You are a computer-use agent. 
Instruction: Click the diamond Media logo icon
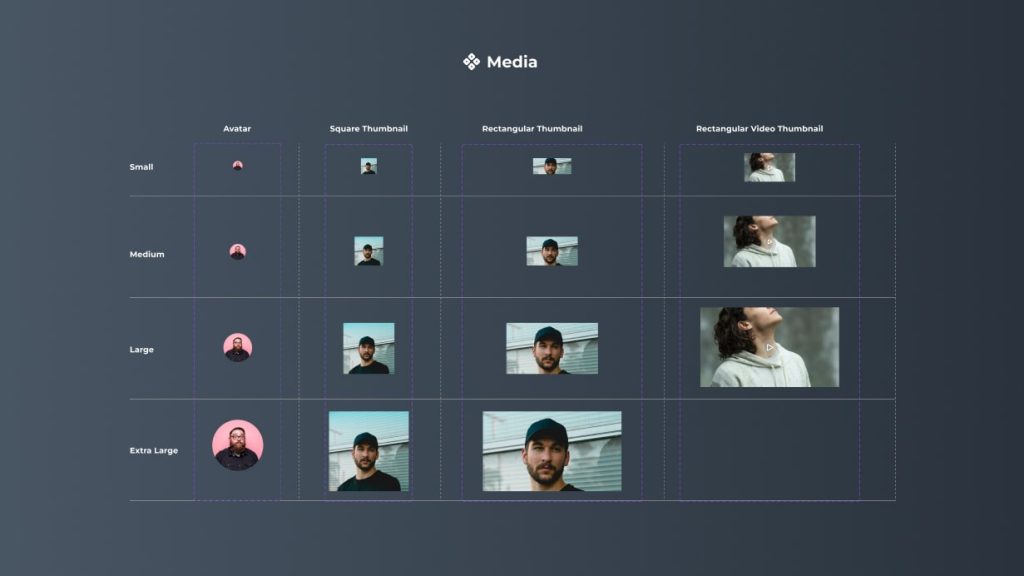470,60
